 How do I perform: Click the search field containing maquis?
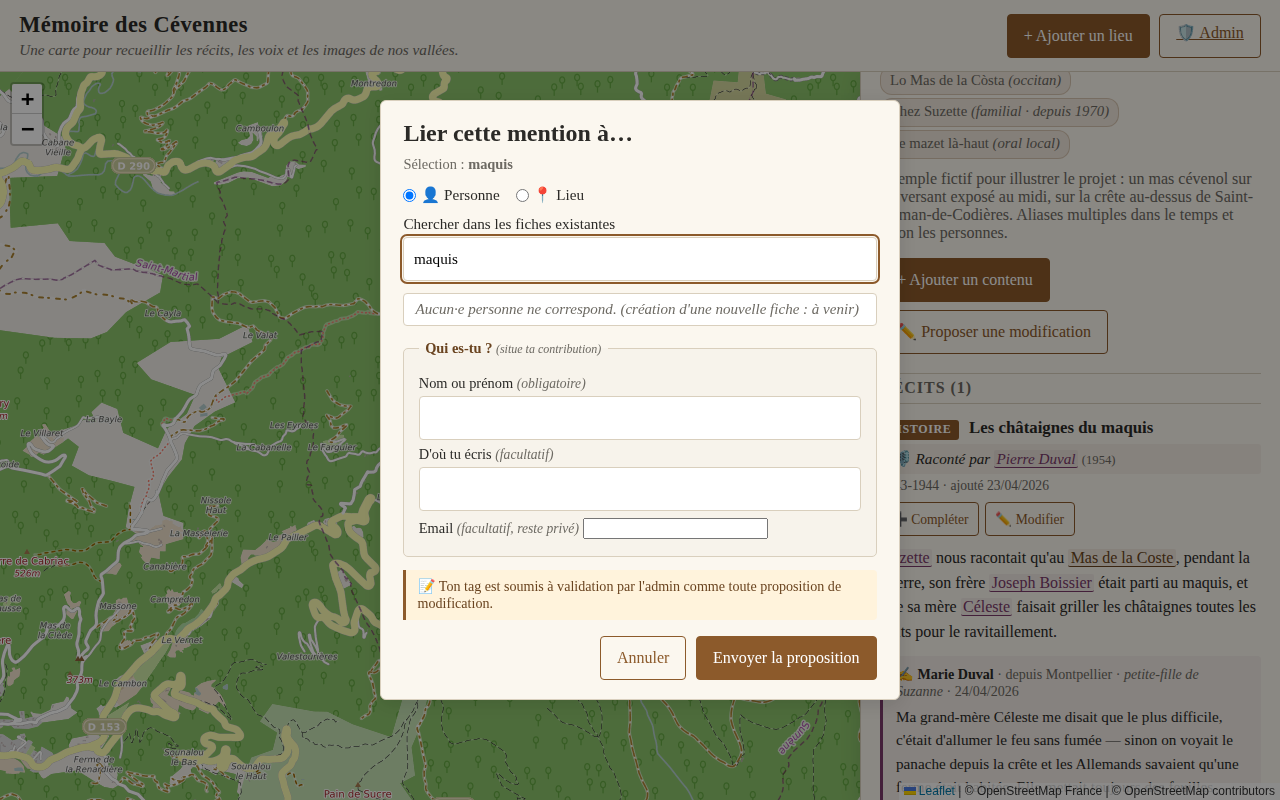[639, 258]
